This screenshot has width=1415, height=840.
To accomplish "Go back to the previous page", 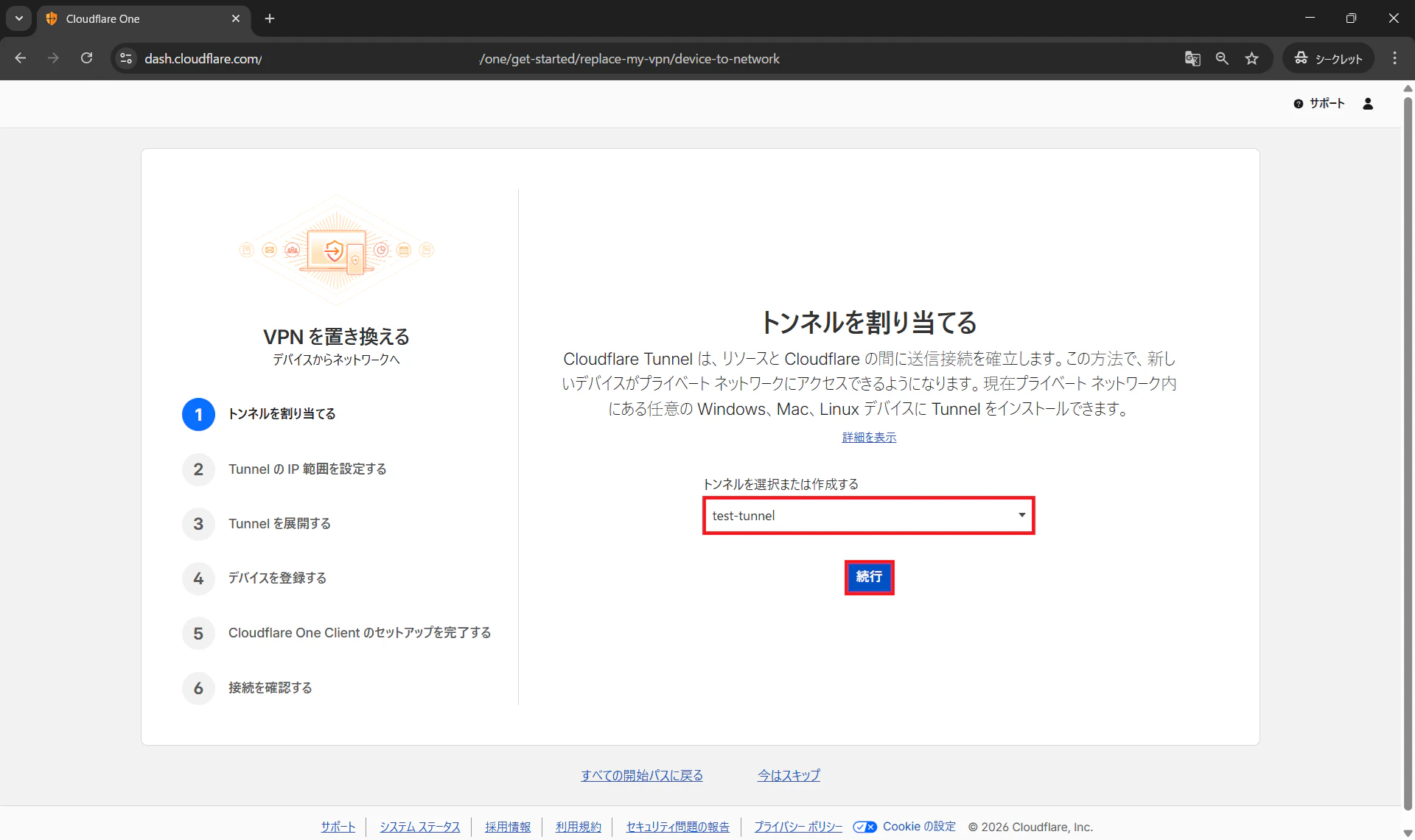I will coord(21,58).
